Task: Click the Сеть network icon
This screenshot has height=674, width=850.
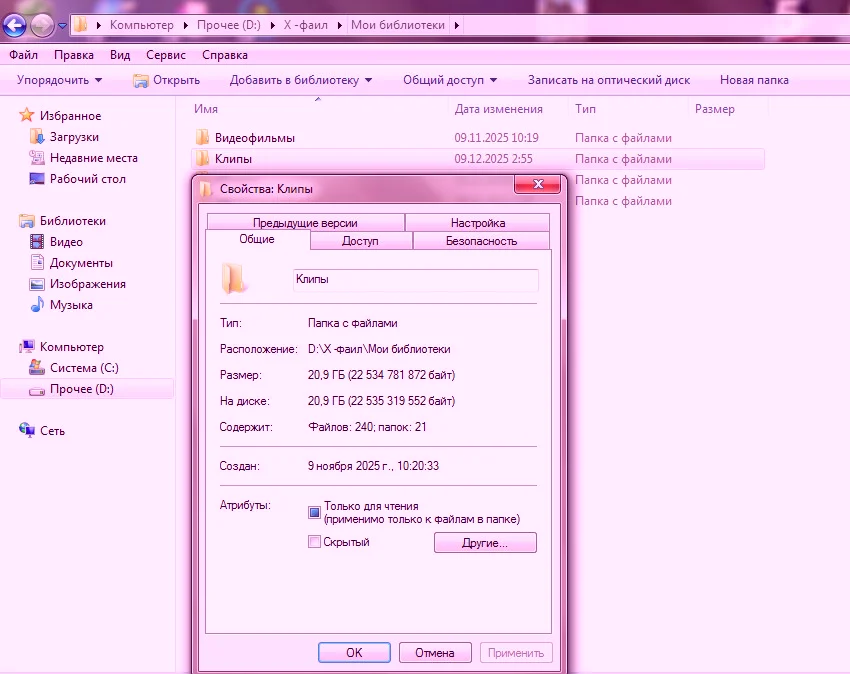Action: coord(27,430)
